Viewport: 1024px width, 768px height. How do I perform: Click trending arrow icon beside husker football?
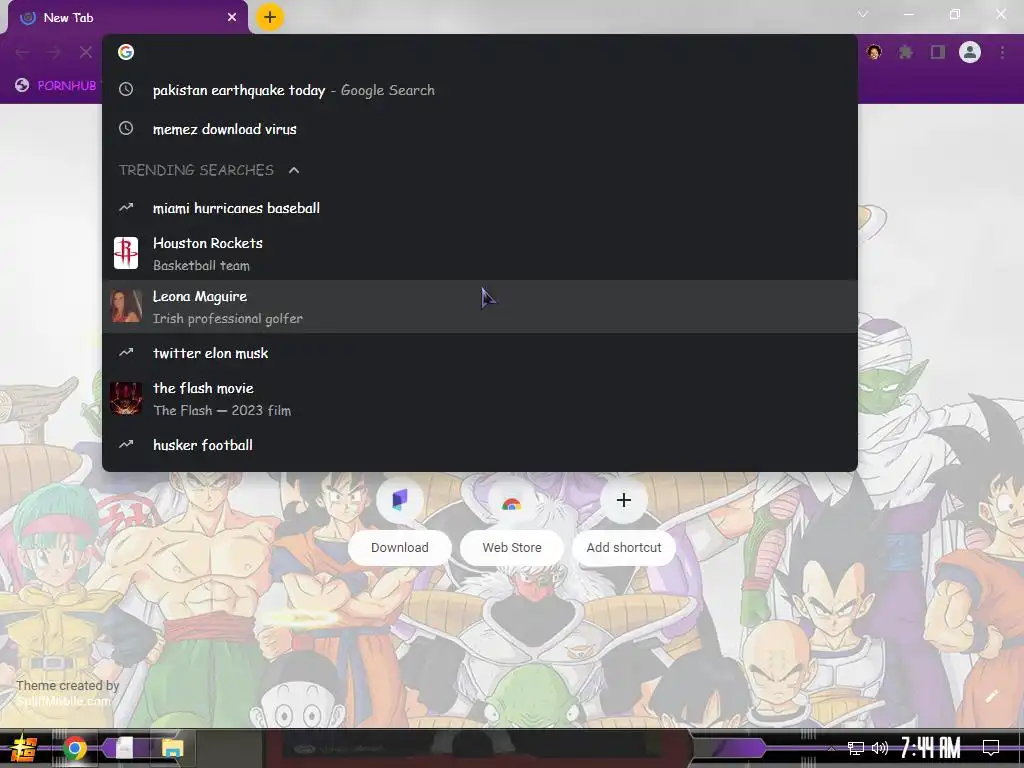(126, 445)
